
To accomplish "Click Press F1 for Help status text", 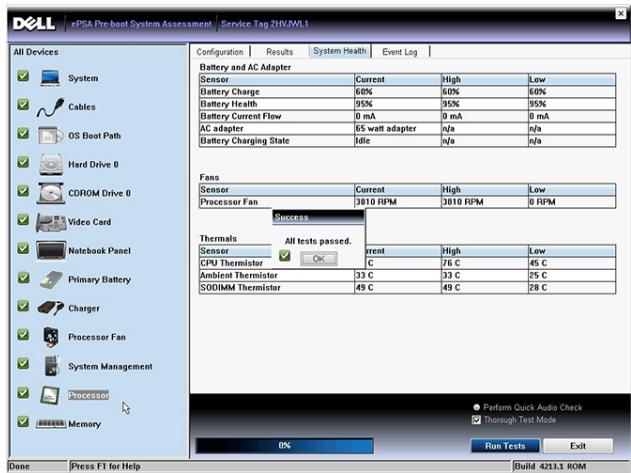I will click(106, 466).
